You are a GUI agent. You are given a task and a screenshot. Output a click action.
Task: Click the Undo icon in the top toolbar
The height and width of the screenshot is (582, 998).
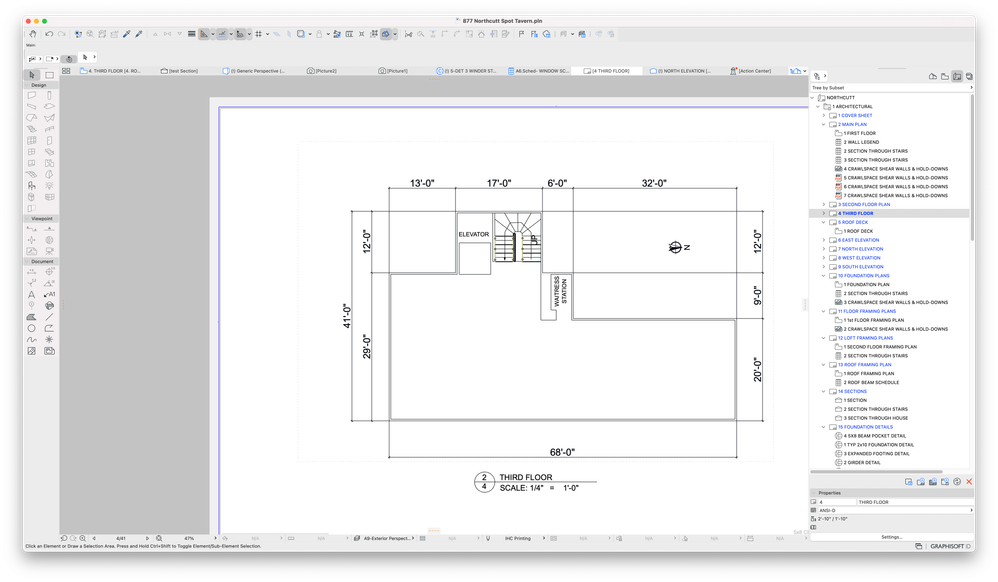(48, 33)
